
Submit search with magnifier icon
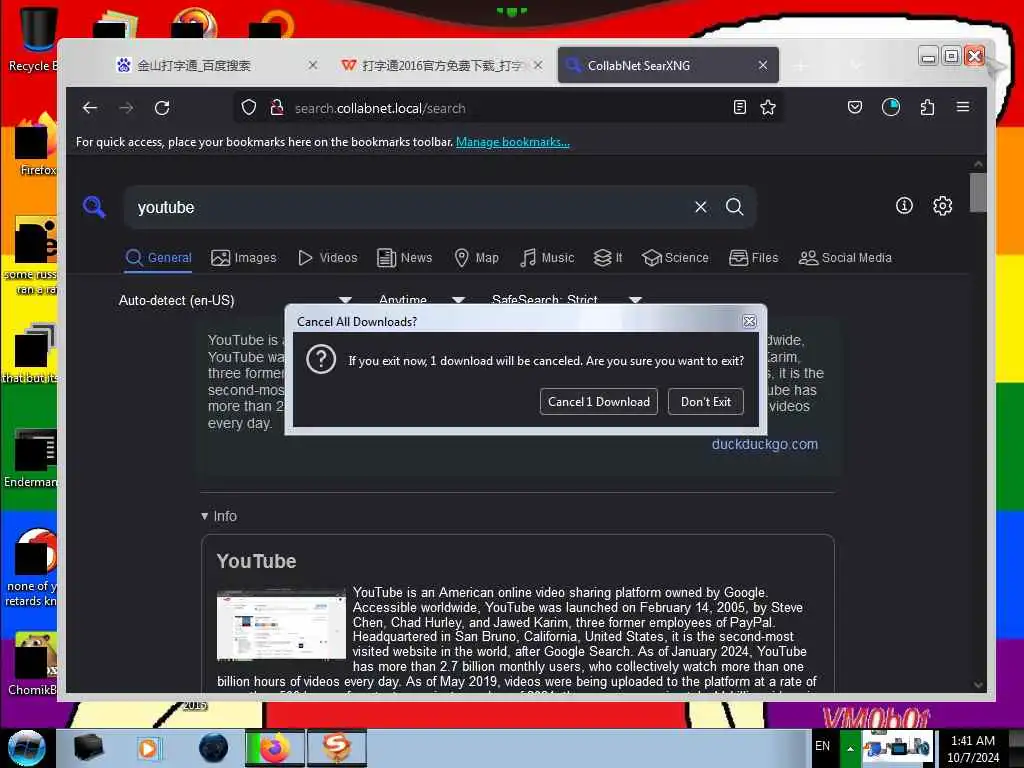735,207
